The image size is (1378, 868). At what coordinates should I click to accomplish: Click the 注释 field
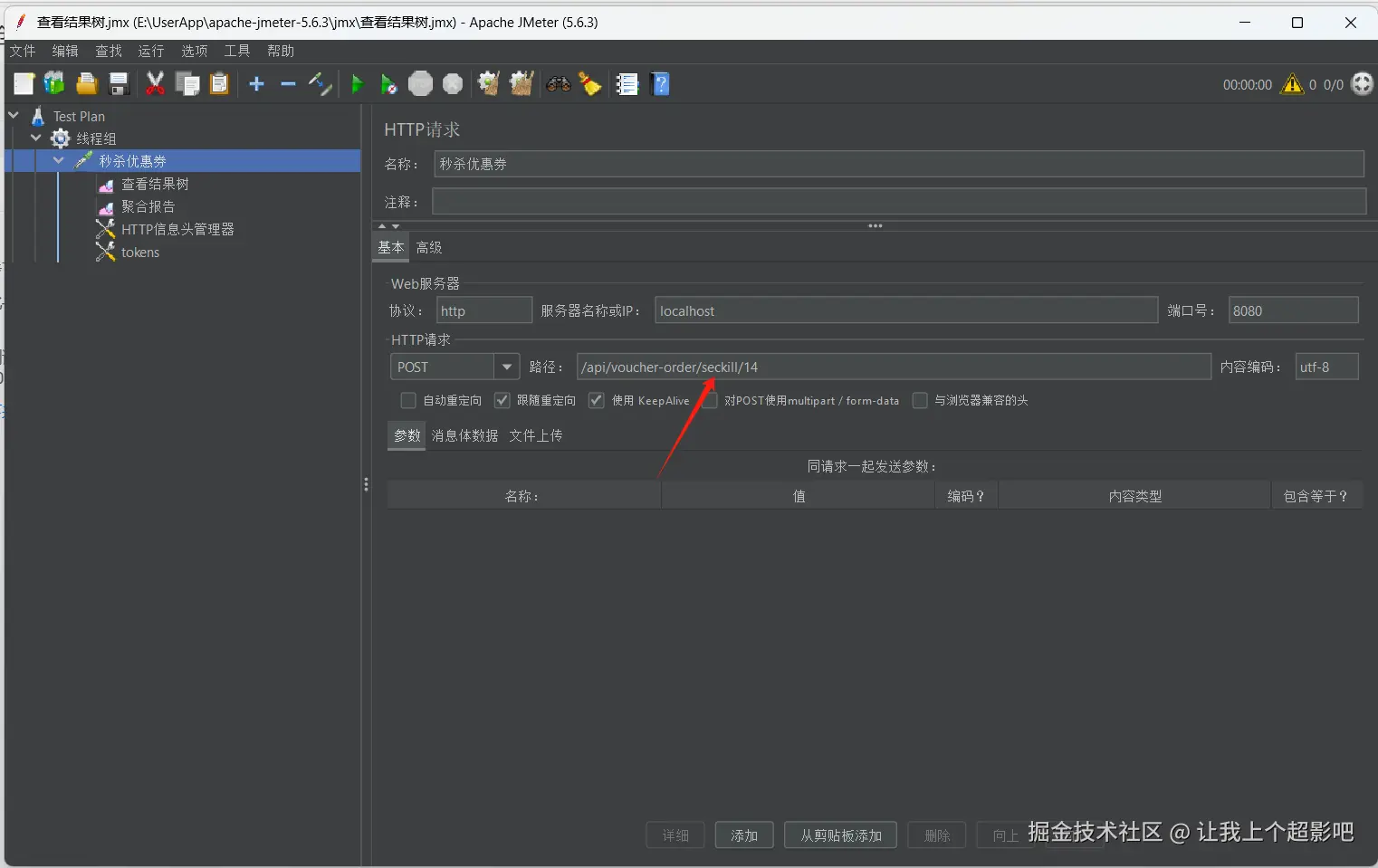coord(899,201)
